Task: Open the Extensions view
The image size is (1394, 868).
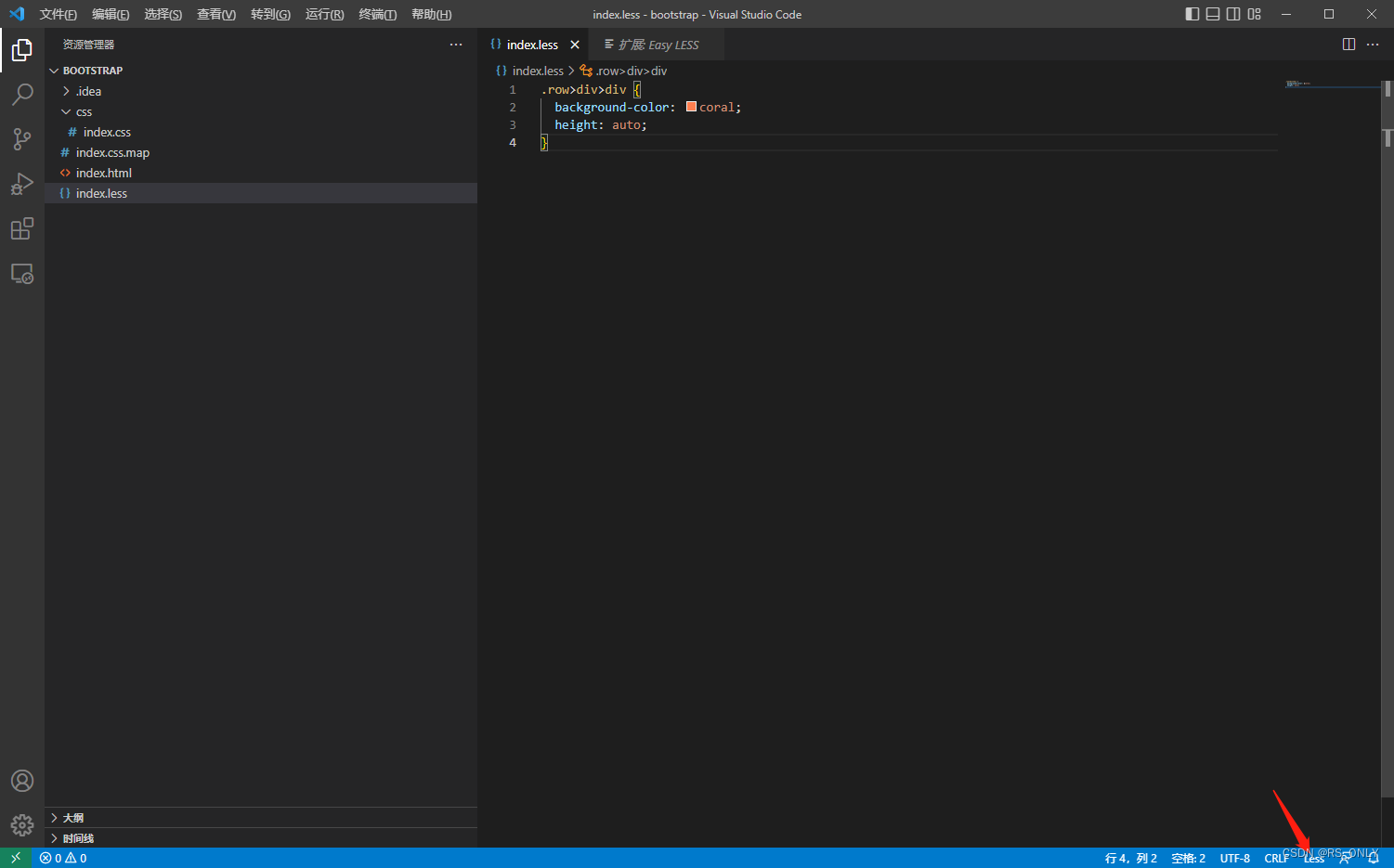Action: point(21,228)
